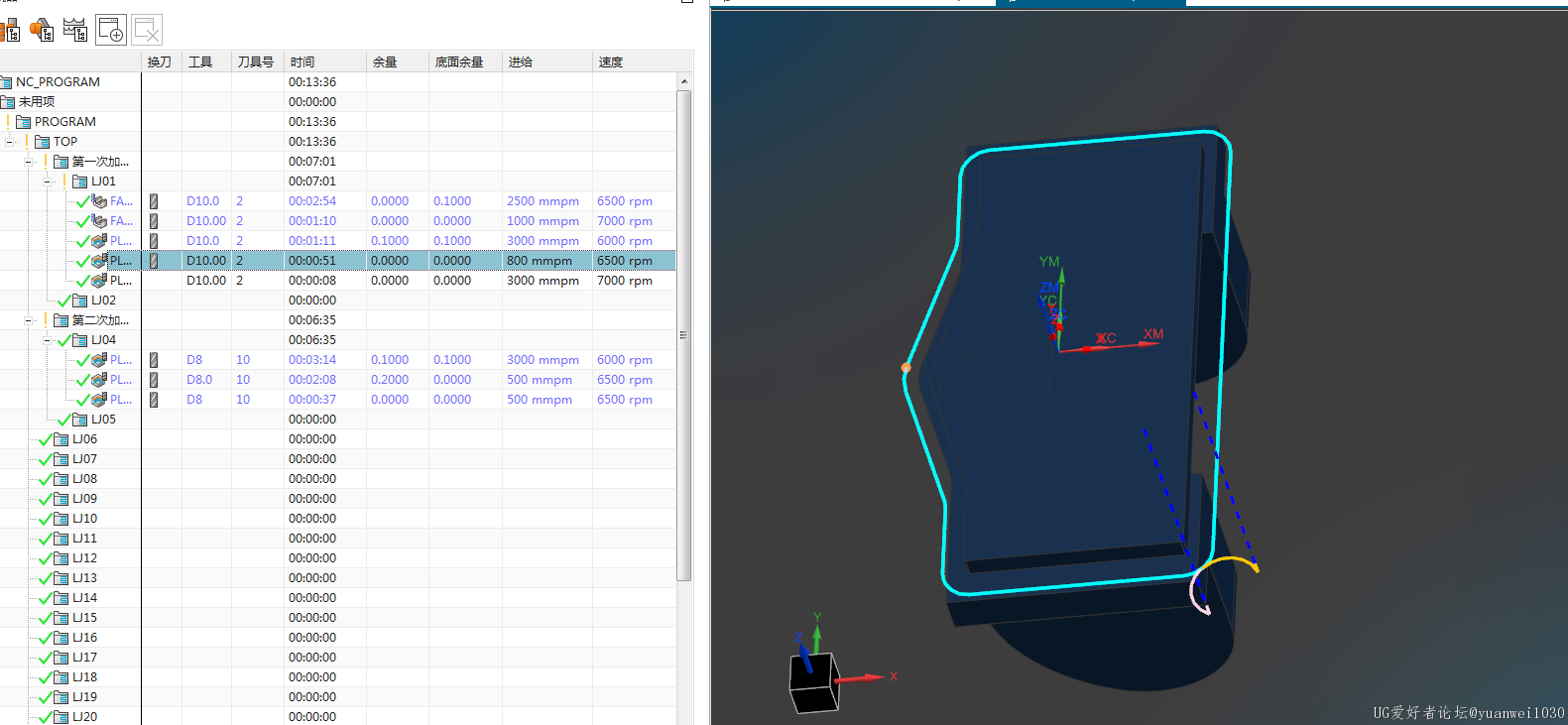Image resolution: width=1568 pixels, height=725 pixels.
Task: Switch to Machine Tool View icon
Action: pos(10,30)
